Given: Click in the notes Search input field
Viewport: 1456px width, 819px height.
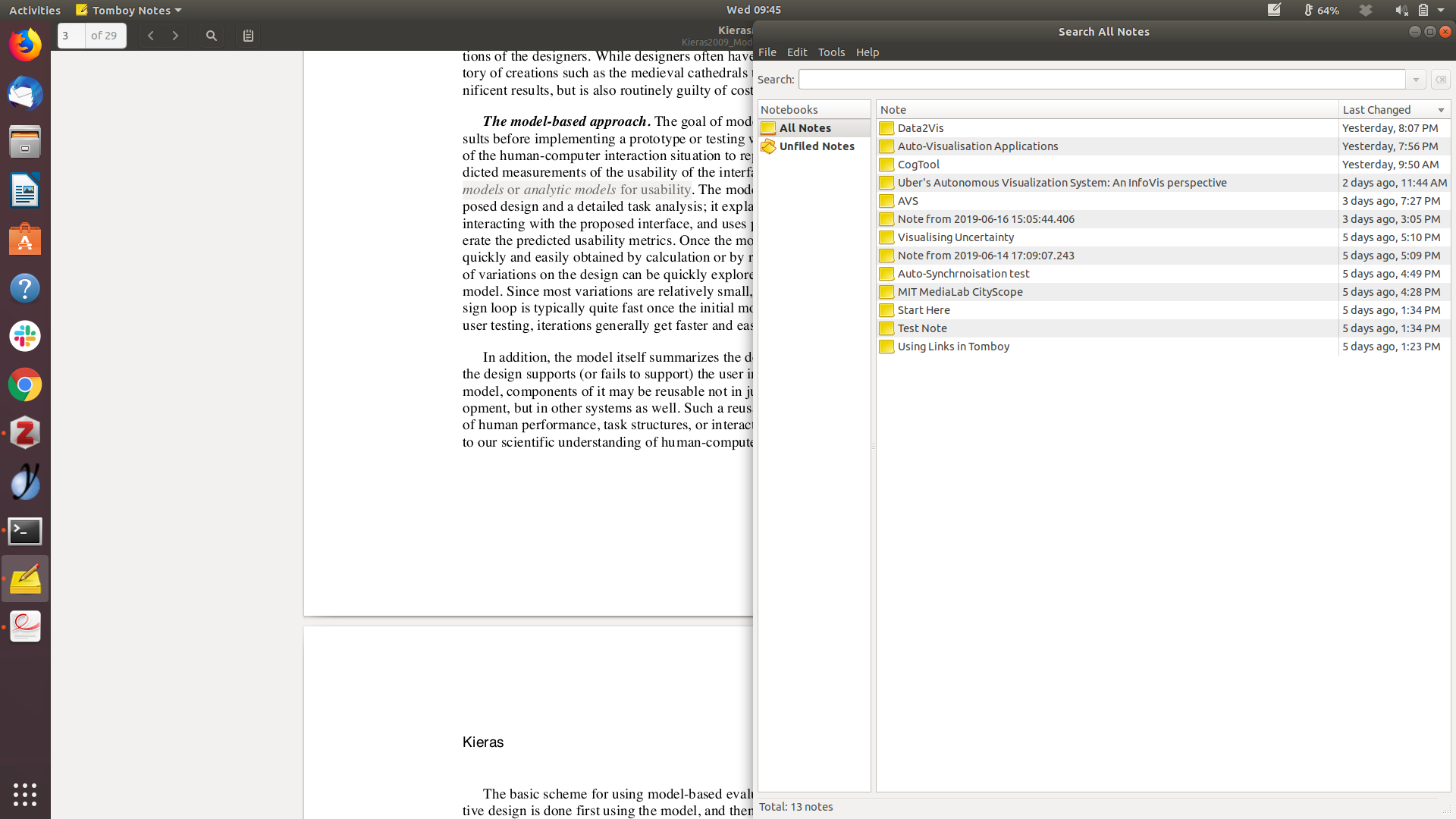Looking at the screenshot, I should coord(1101,80).
